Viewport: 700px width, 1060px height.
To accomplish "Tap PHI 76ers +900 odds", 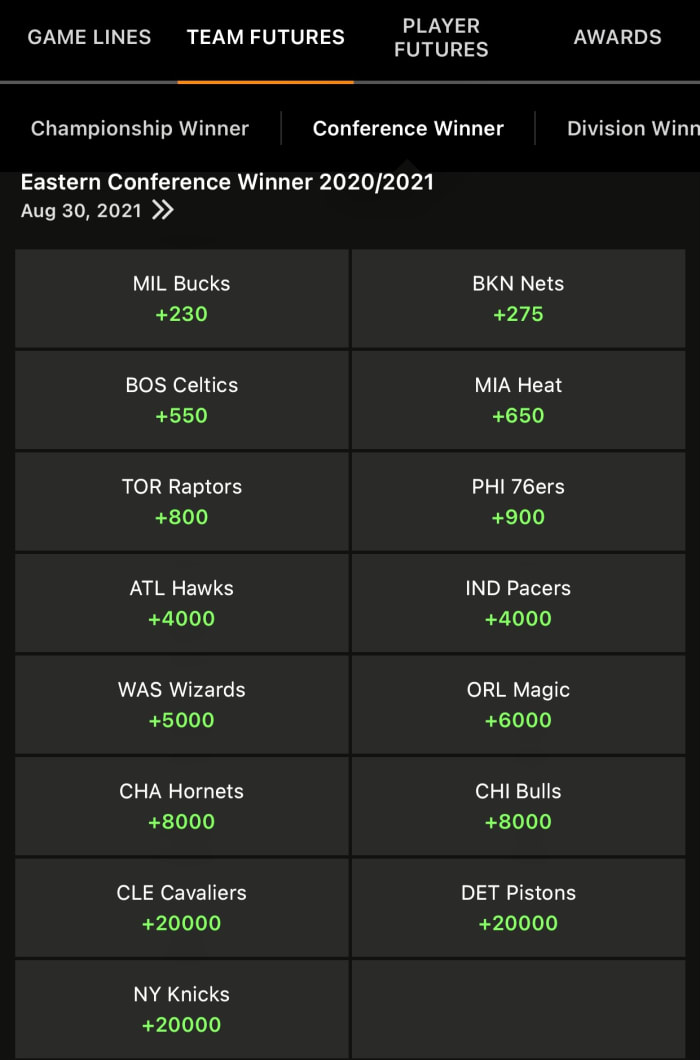I will pyautogui.click(x=518, y=502).
